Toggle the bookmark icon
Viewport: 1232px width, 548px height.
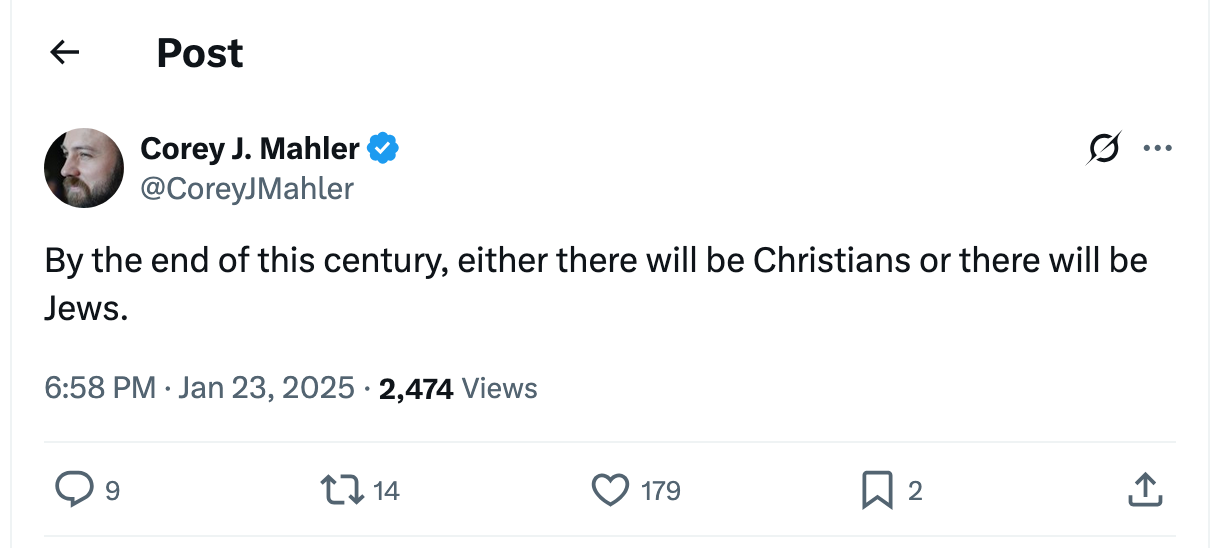tap(877, 490)
